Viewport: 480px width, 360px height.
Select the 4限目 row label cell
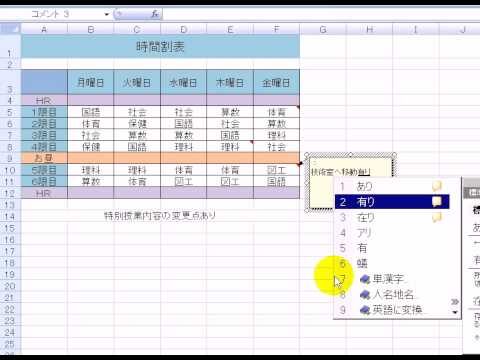pyautogui.click(x=44, y=147)
